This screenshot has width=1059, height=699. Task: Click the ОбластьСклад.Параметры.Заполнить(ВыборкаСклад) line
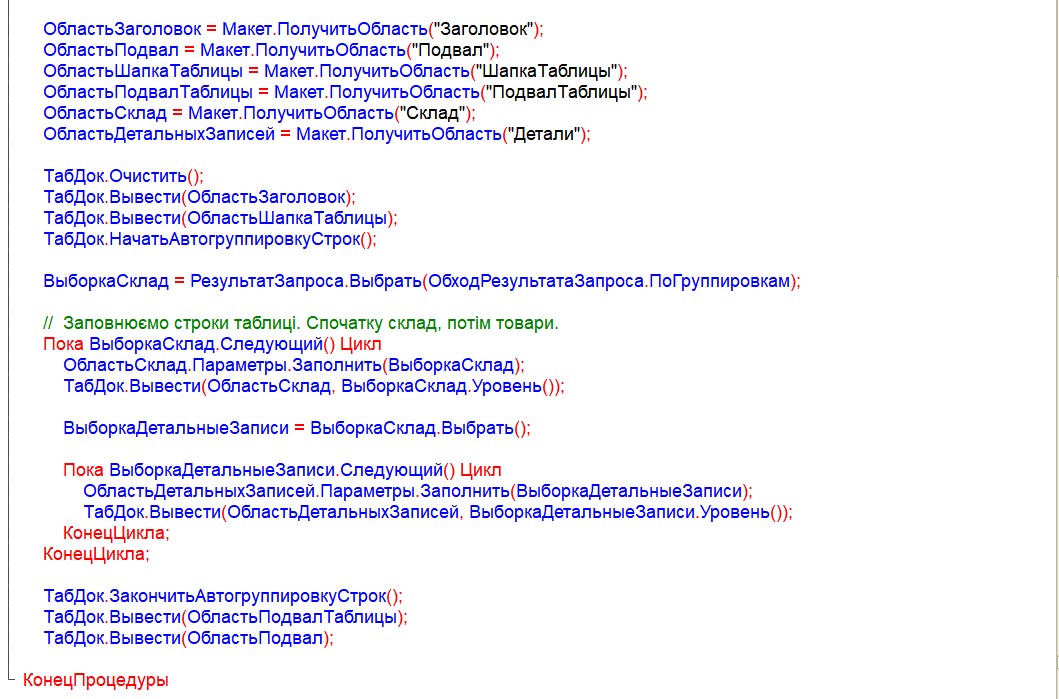294,365
